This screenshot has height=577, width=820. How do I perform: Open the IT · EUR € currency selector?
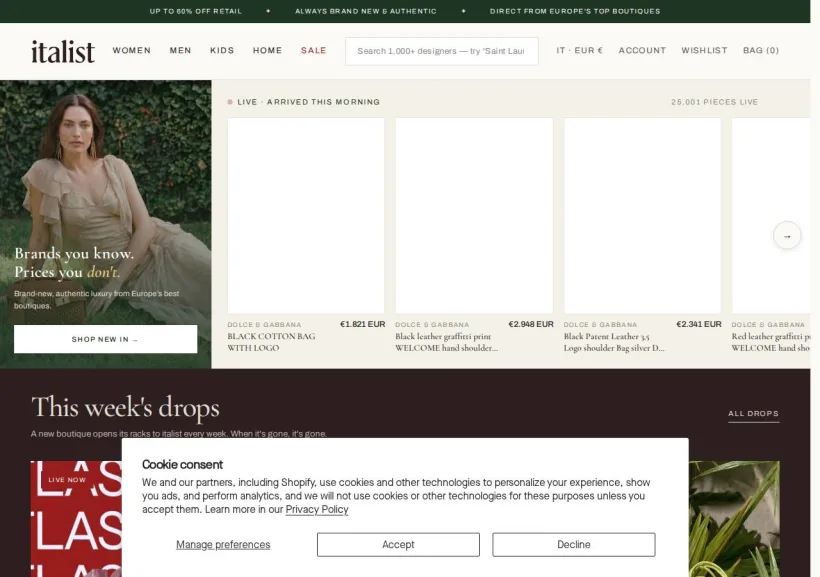click(579, 51)
